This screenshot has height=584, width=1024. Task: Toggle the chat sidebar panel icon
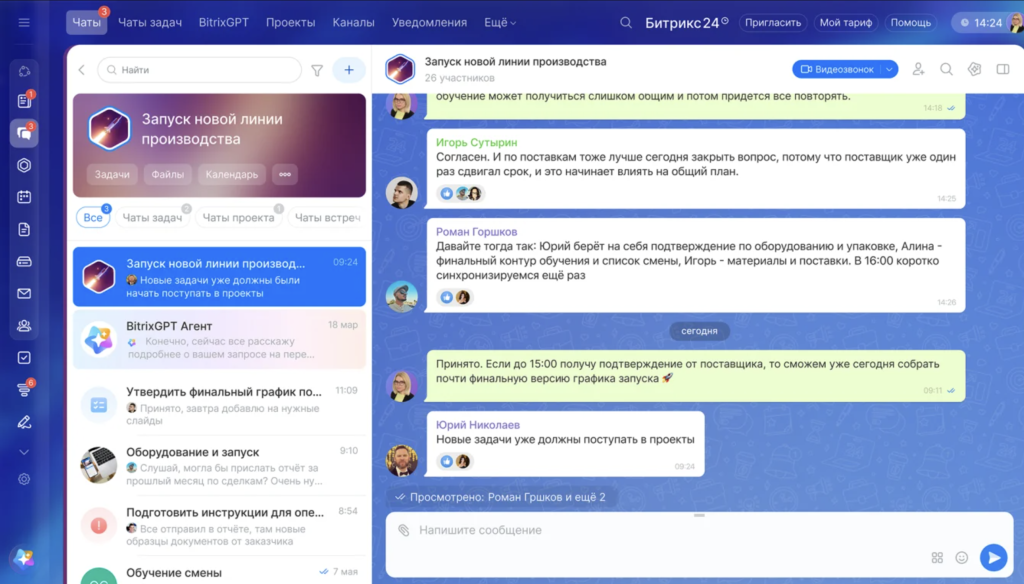click(x=1002, y=69)
